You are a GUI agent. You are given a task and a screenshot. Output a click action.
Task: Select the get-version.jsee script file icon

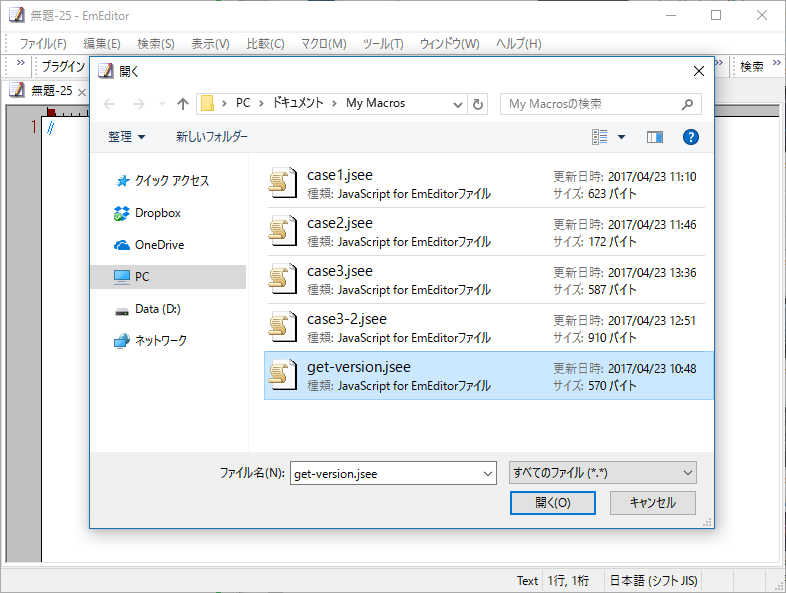[x=283, y=375]
